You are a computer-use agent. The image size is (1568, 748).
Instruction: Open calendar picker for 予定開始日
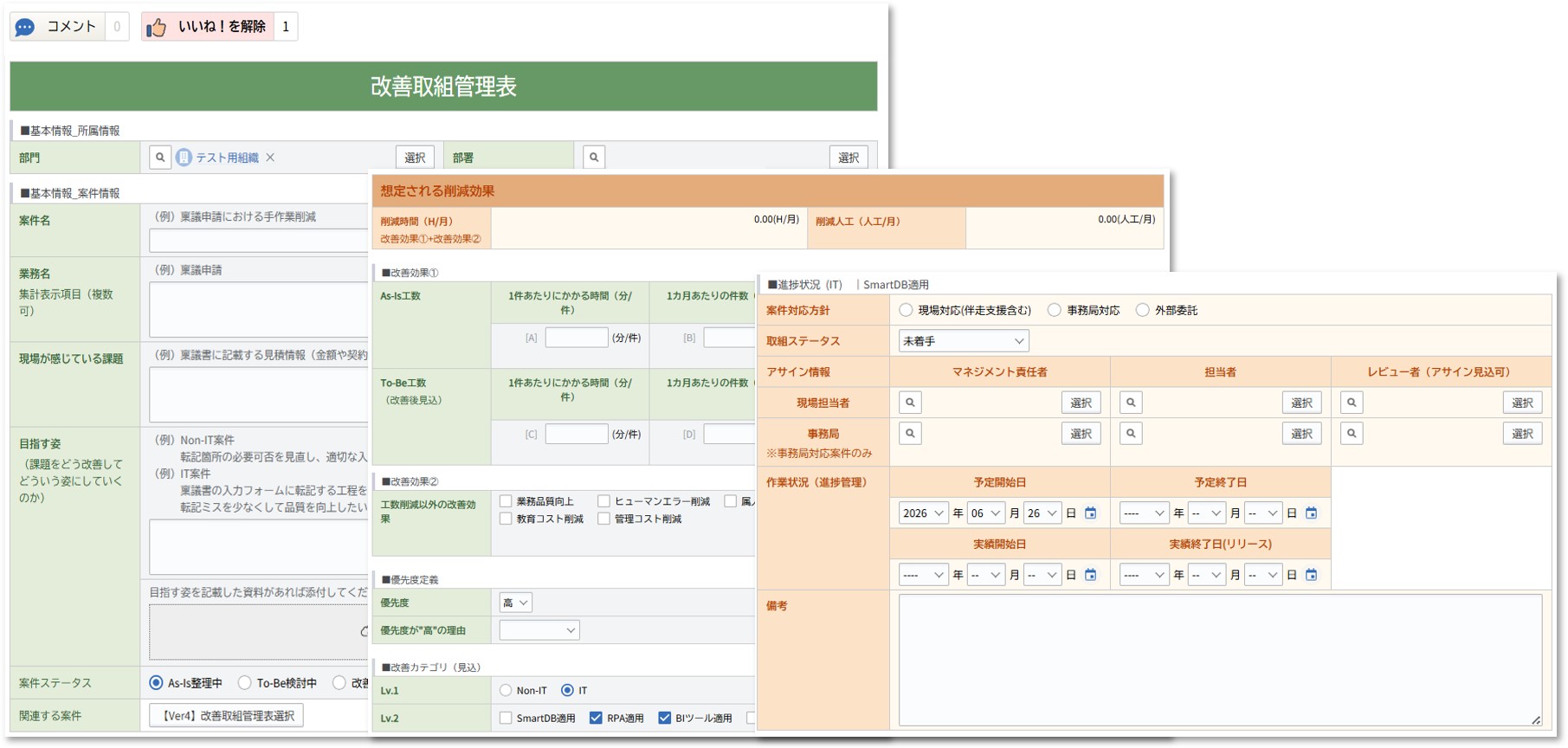click(1091, 513)
